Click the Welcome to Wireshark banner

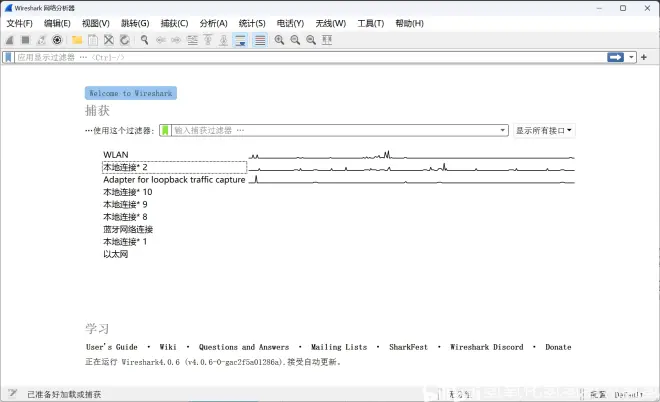(130, 93)
